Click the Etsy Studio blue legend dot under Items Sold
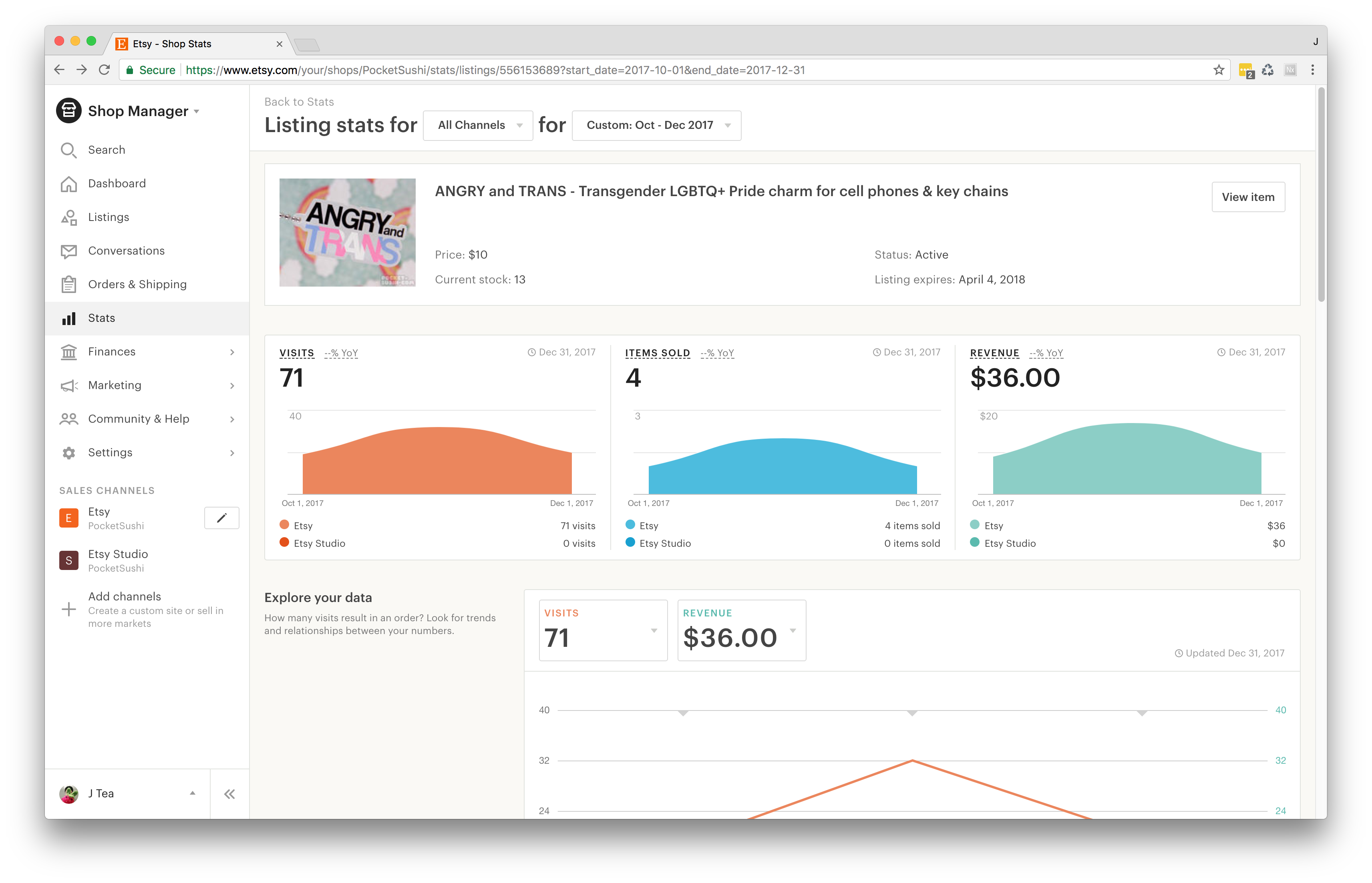Viewport: 1372px width, 883px height. click(630, 543)
